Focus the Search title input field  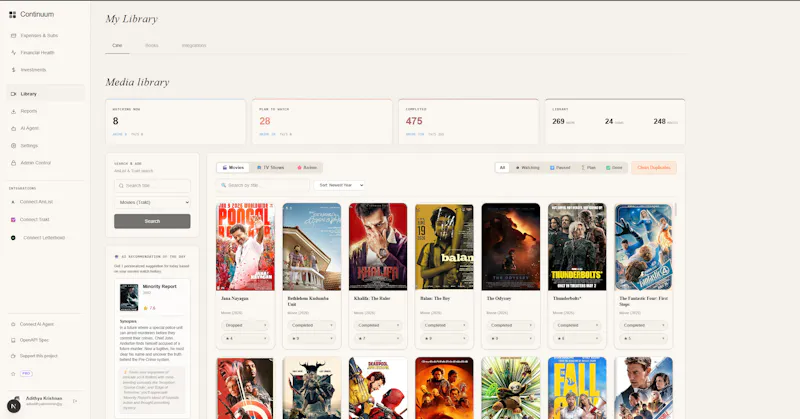point(152,186)
